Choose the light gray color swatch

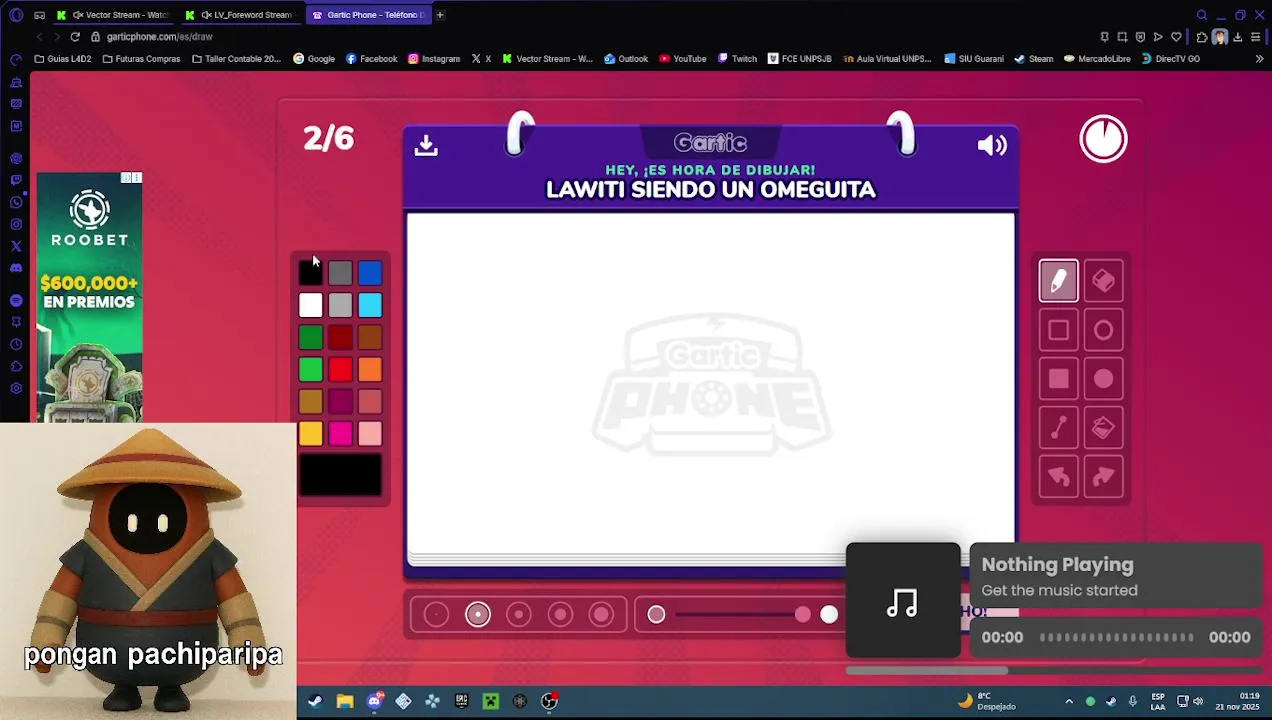[x=340, y=305]
